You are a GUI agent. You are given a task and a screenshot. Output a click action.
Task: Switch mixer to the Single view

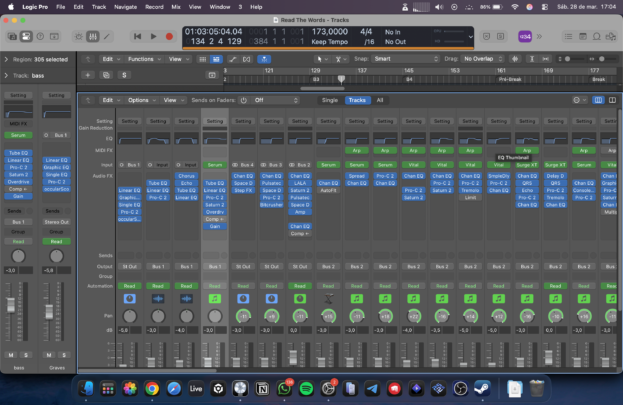click(x=329, y=100)
